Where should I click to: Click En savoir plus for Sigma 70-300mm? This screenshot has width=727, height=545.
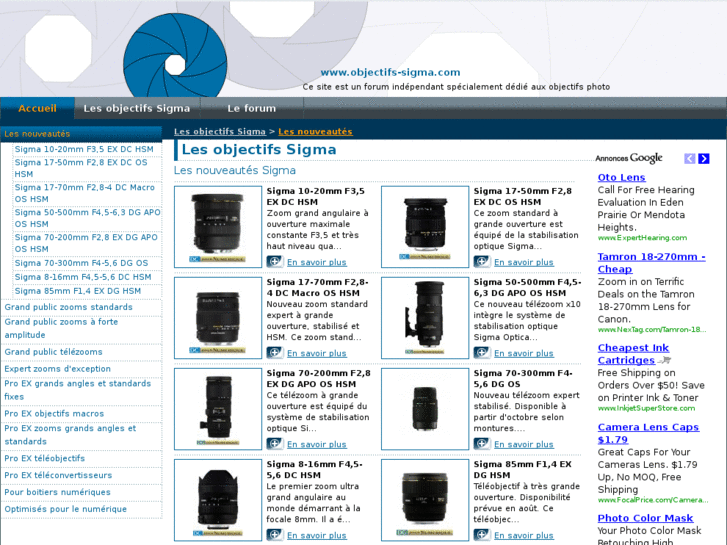pyautogui.click(x=524, y=444)
